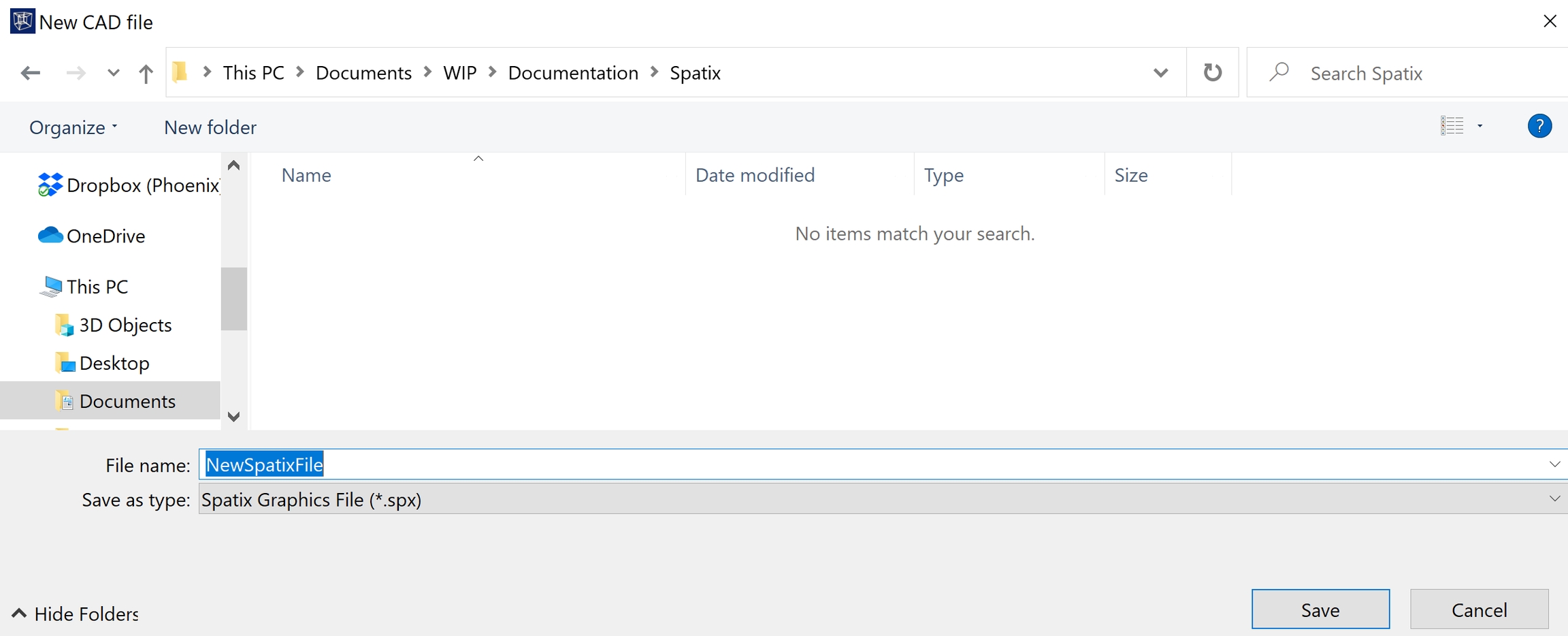Collapse the pane with Hide Folders
The height and width of the screenshot is (636, 1568).
[75, 614]
